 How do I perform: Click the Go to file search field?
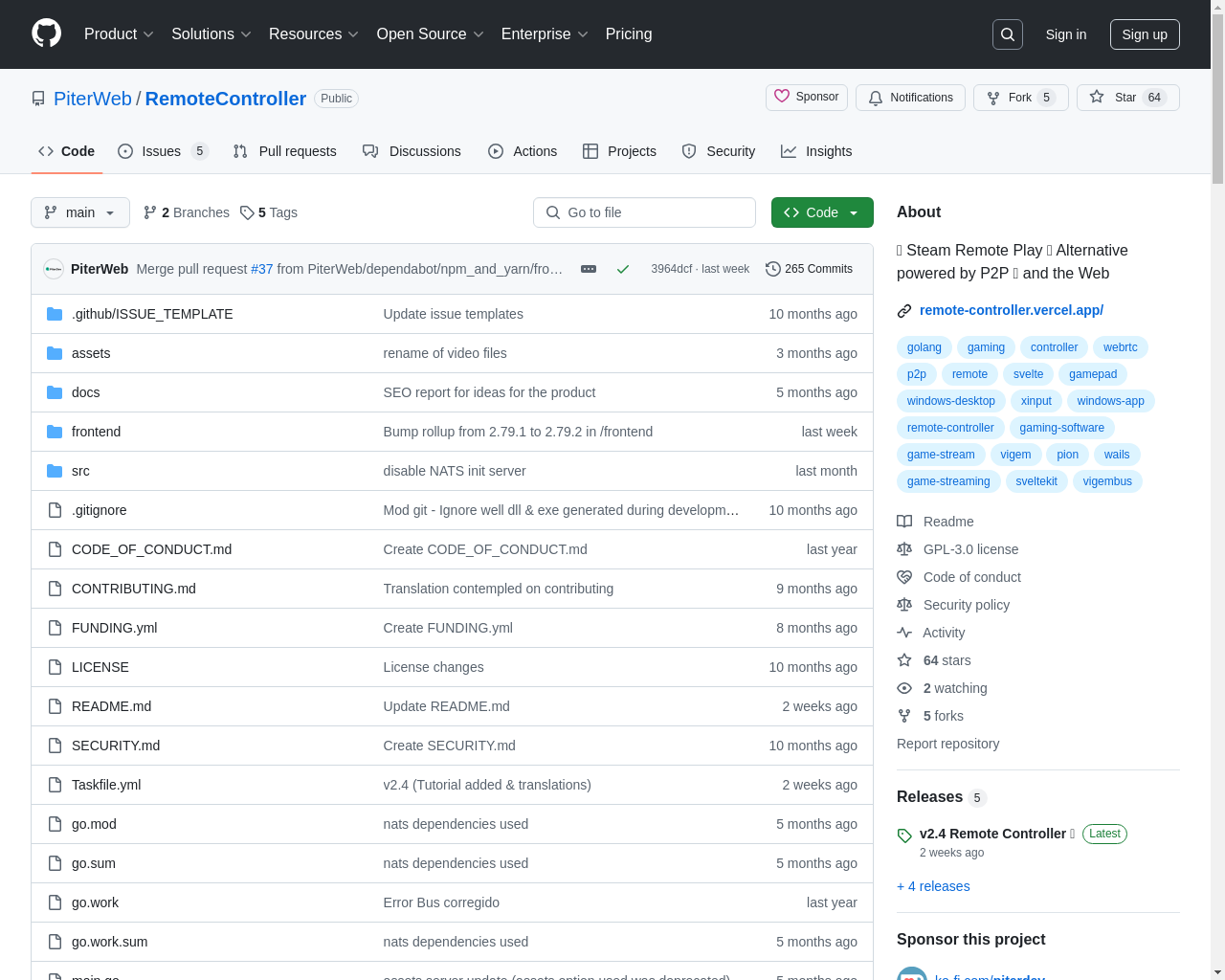644,212
